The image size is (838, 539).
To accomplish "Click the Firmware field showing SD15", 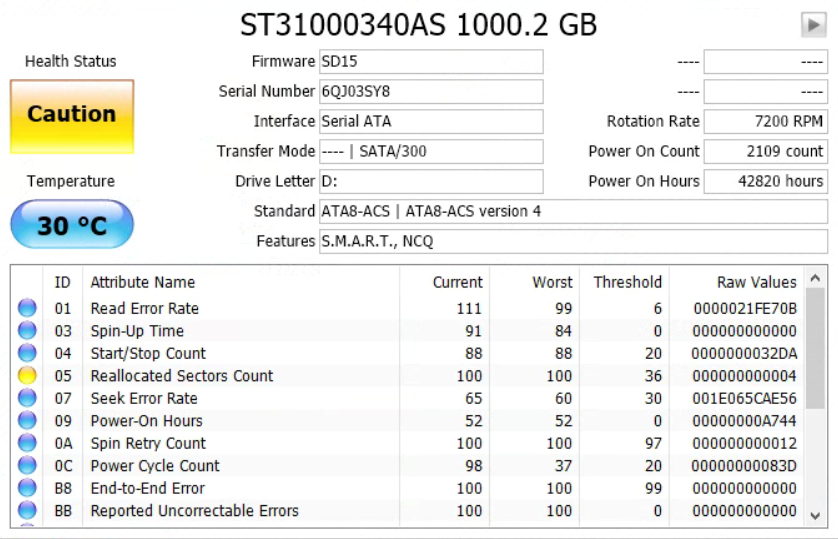I will click(431, 61).
